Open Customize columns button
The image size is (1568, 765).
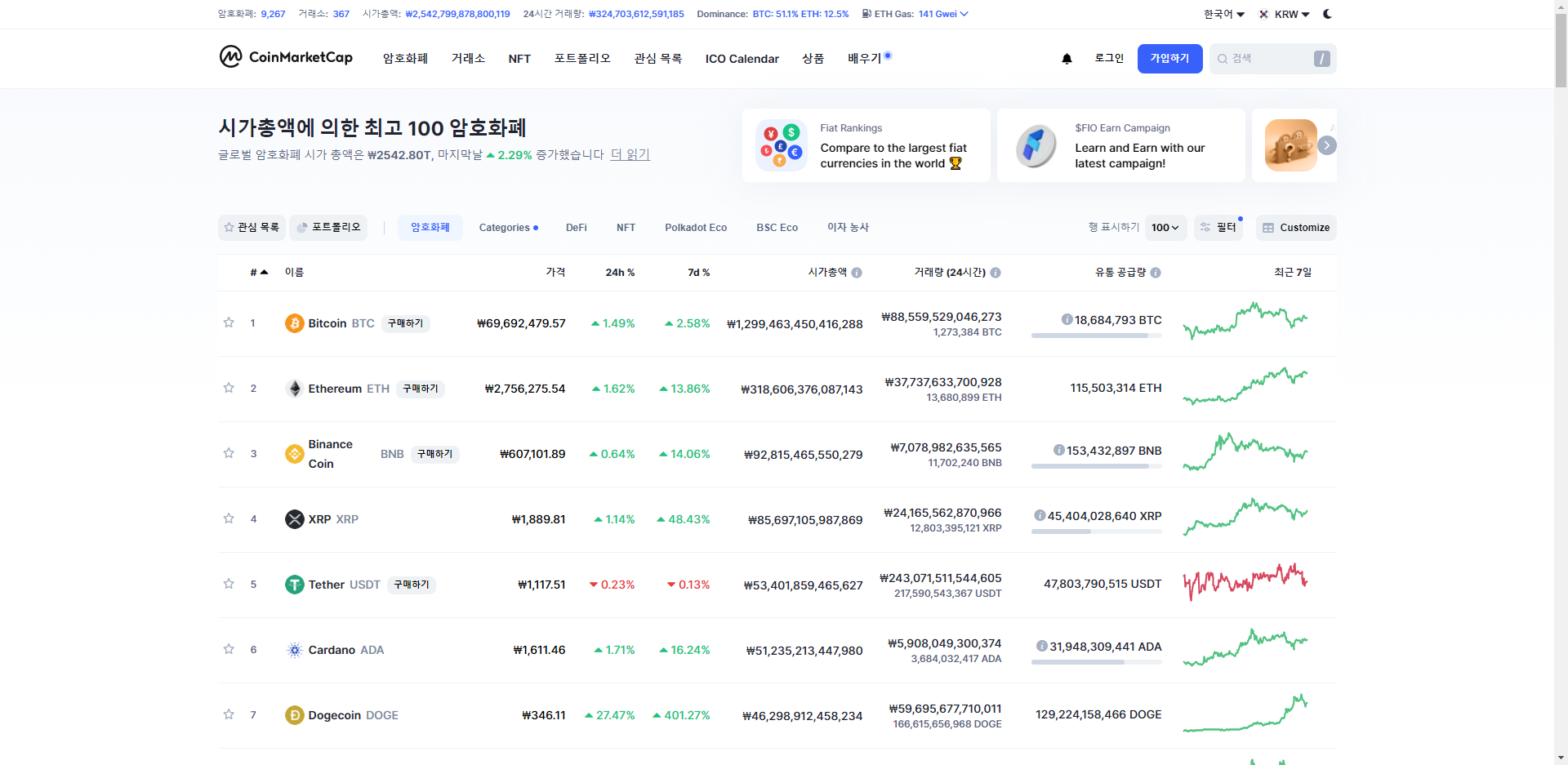1296,228
